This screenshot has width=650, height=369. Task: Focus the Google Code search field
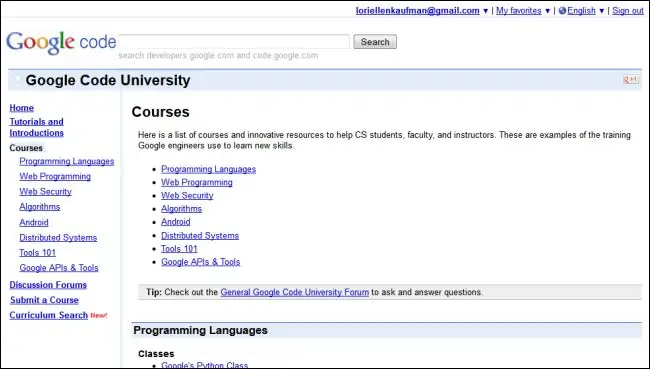pos(234,42)
